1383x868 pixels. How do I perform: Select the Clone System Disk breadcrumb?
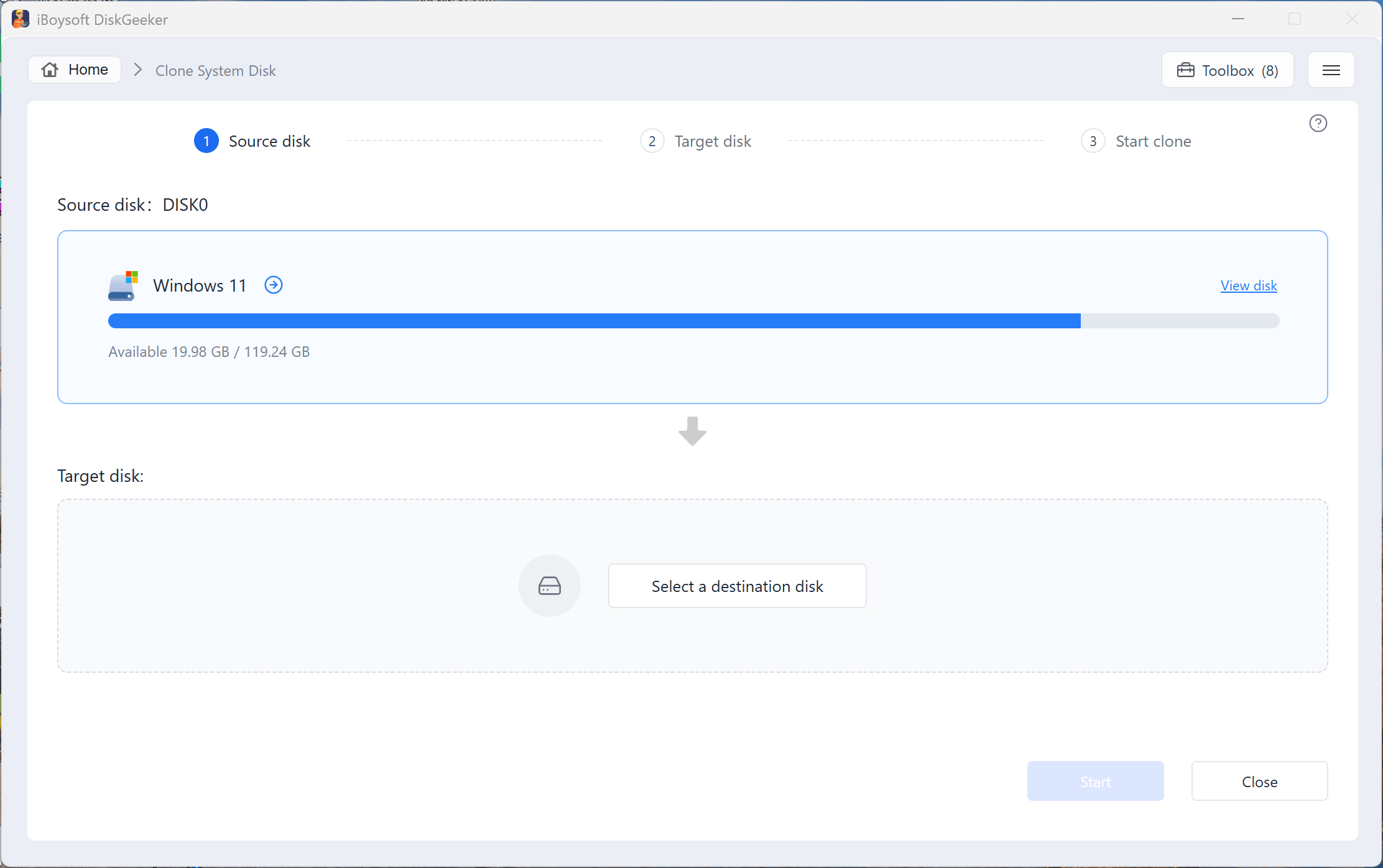(x=215, y=70)
